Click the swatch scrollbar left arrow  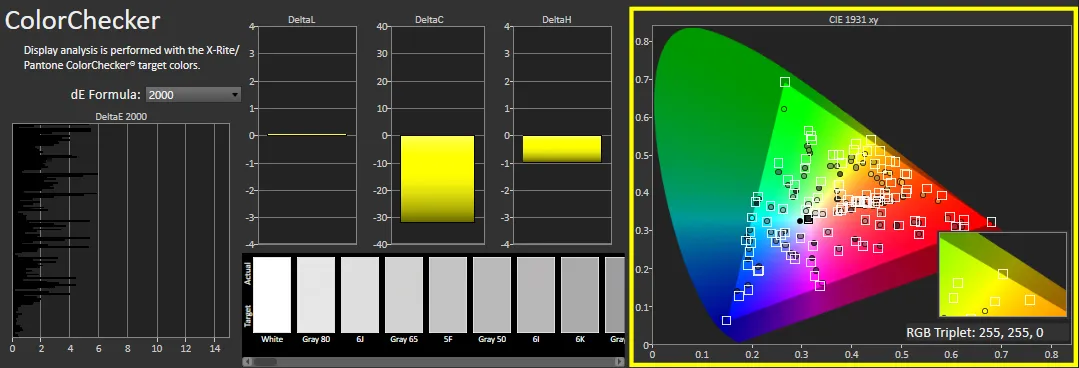246,361
